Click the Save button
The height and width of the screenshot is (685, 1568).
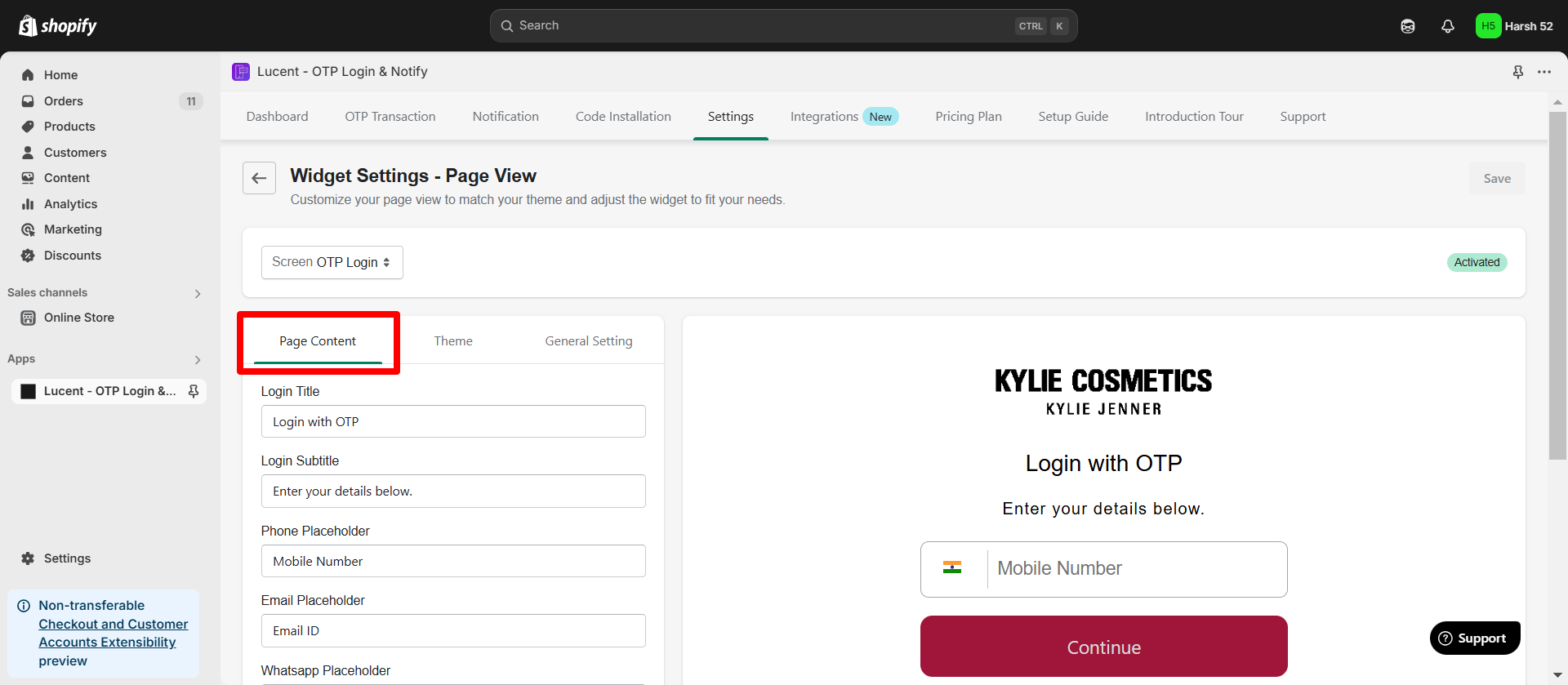1497,179
